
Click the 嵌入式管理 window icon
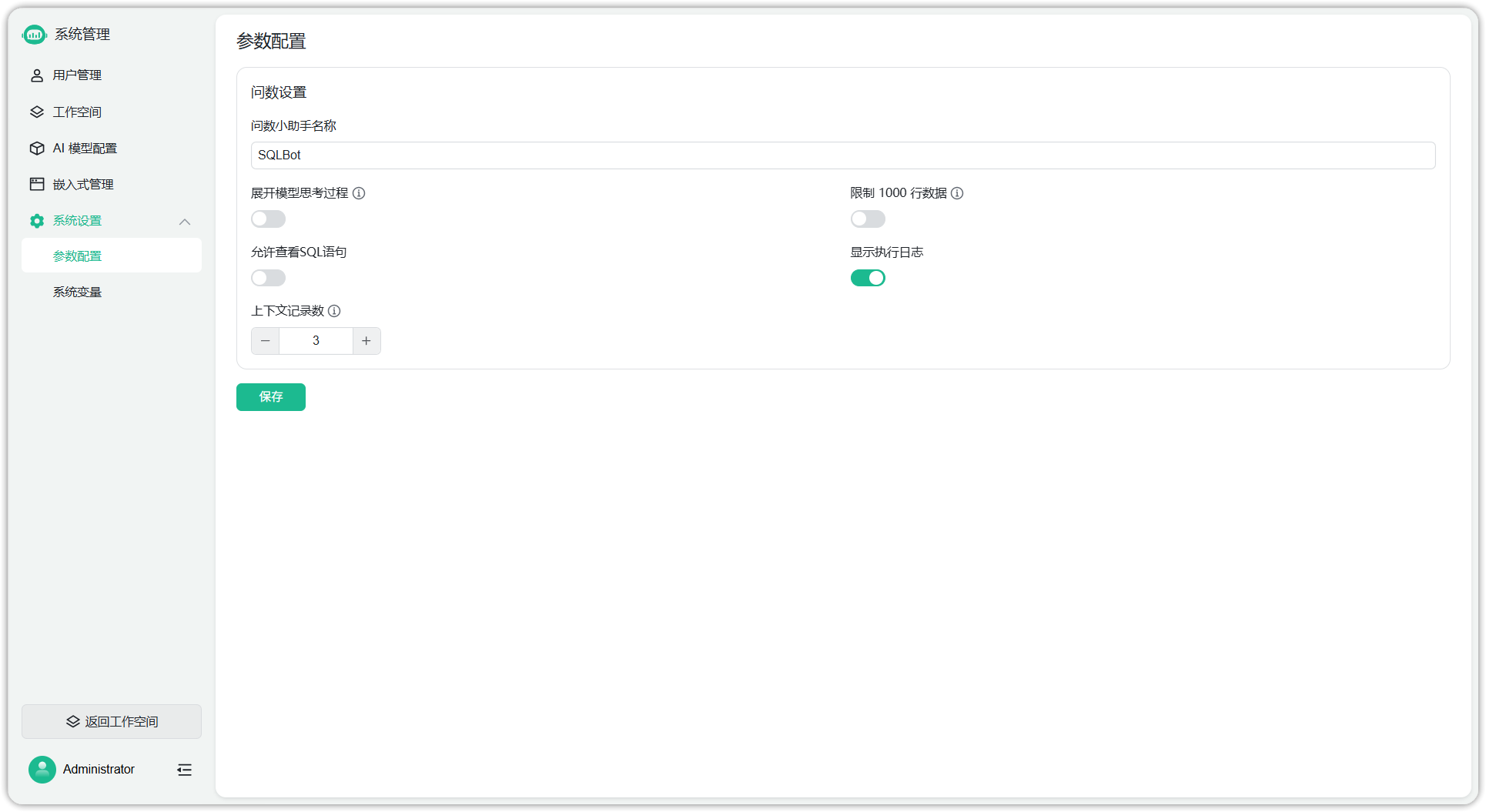(x=37, y=184)
